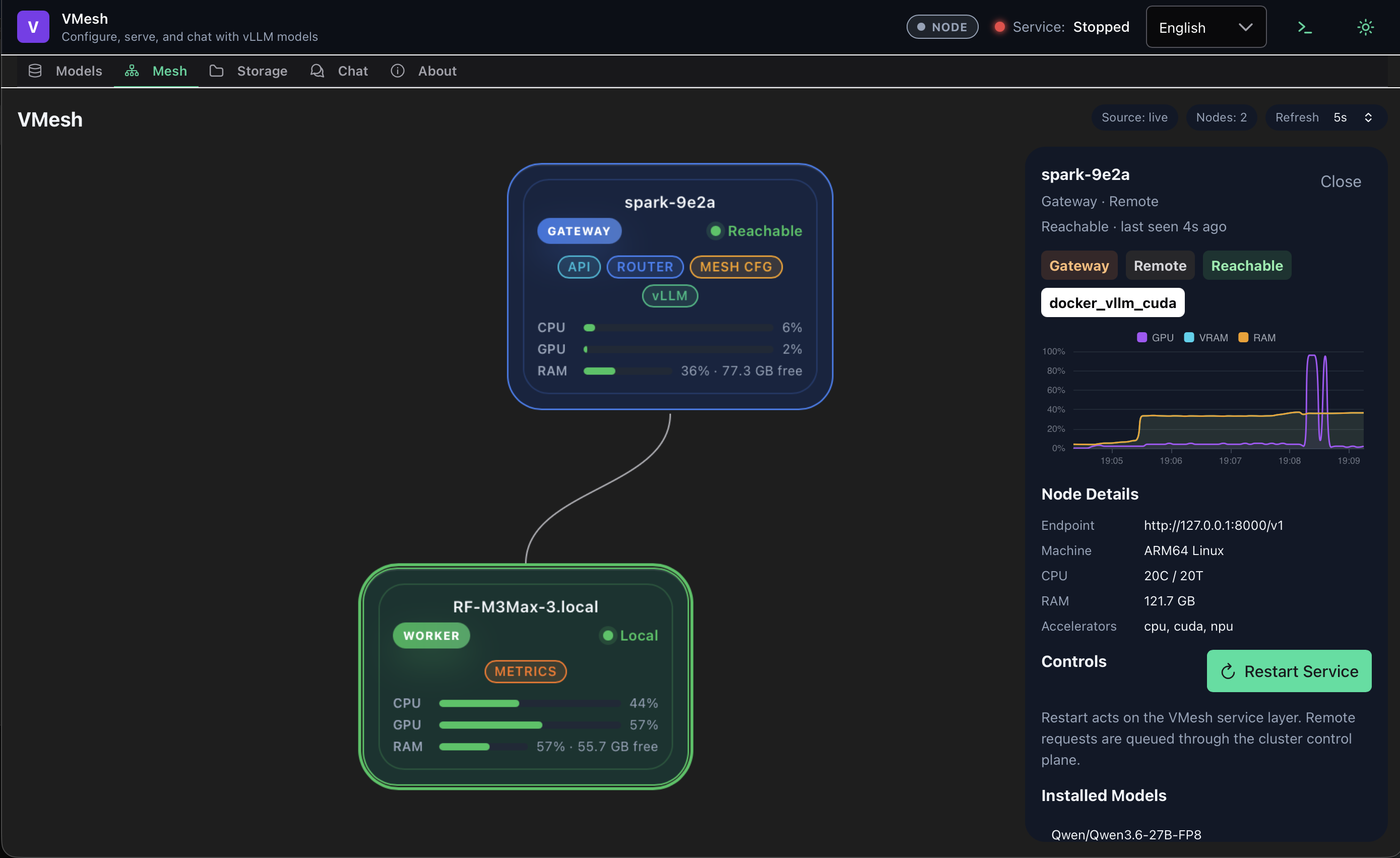Click the Mesh network icon
1400x858 pixels.
[x=132, y=71]
